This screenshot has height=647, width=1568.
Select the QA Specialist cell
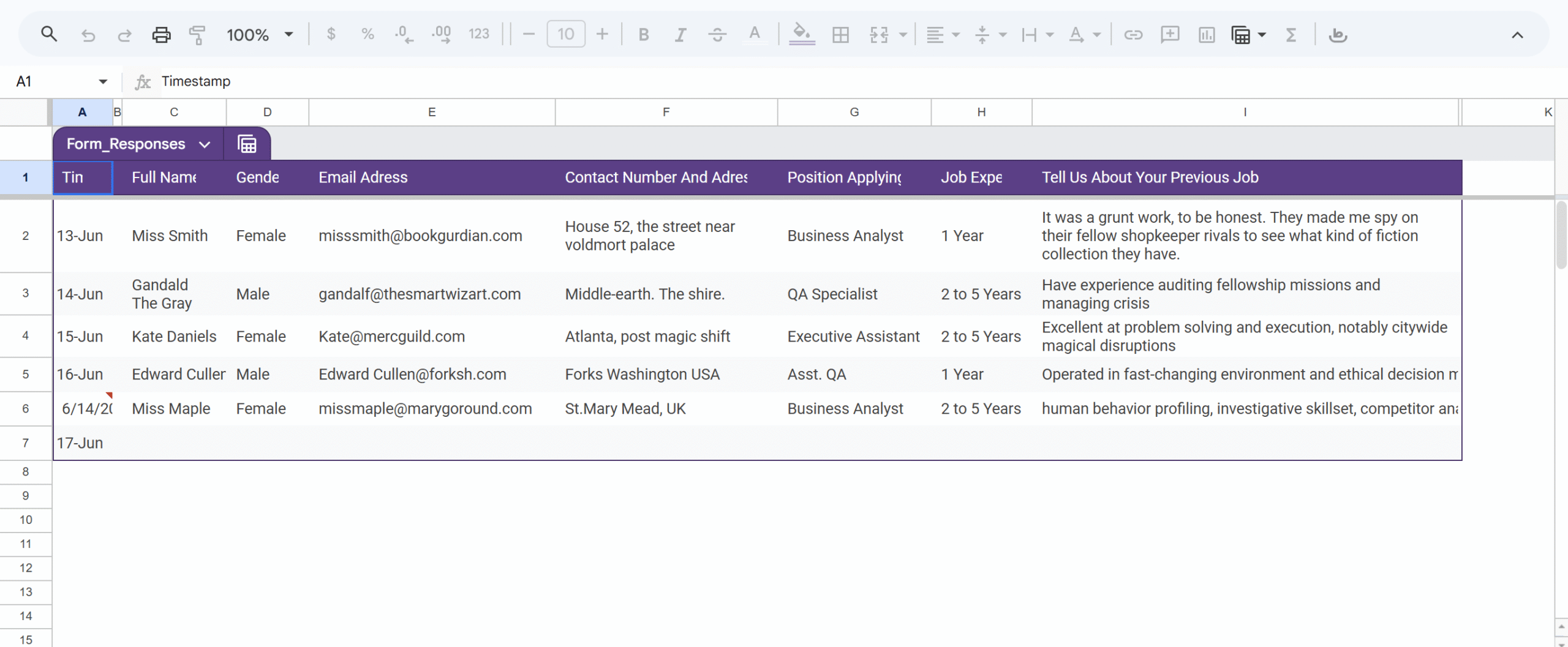(x=854, y=294)
